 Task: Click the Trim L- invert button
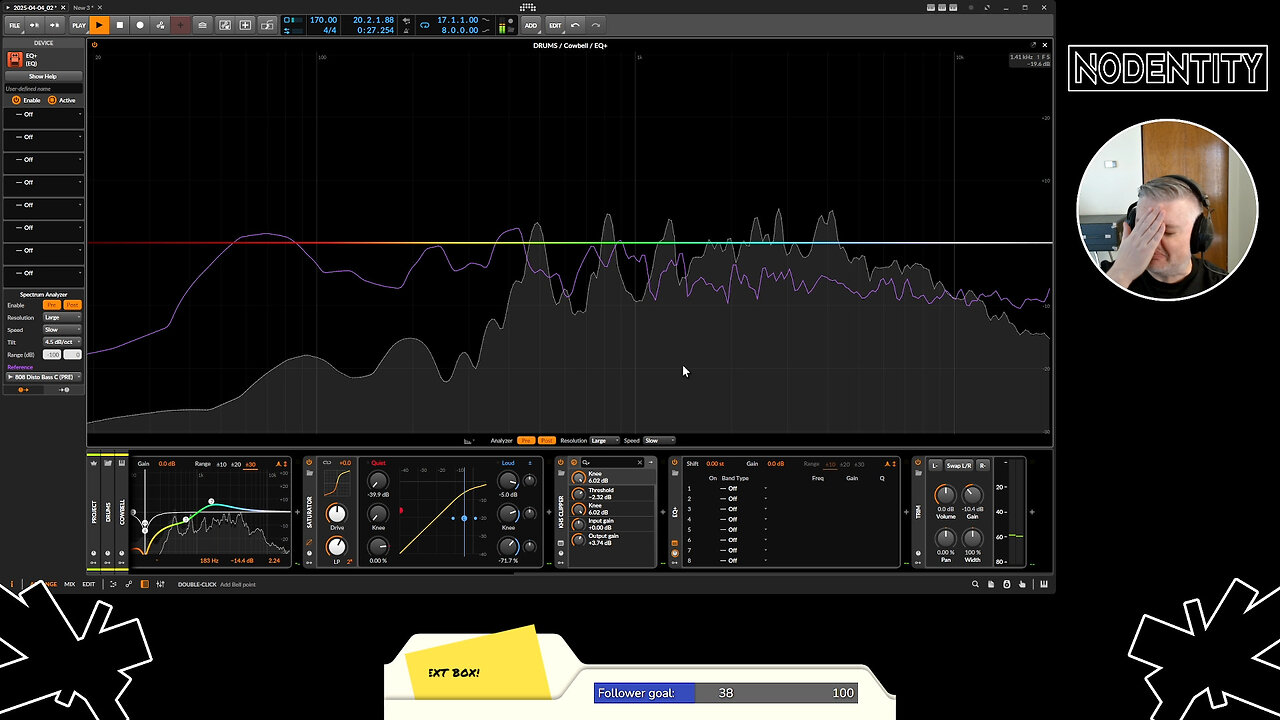(935, 465)
